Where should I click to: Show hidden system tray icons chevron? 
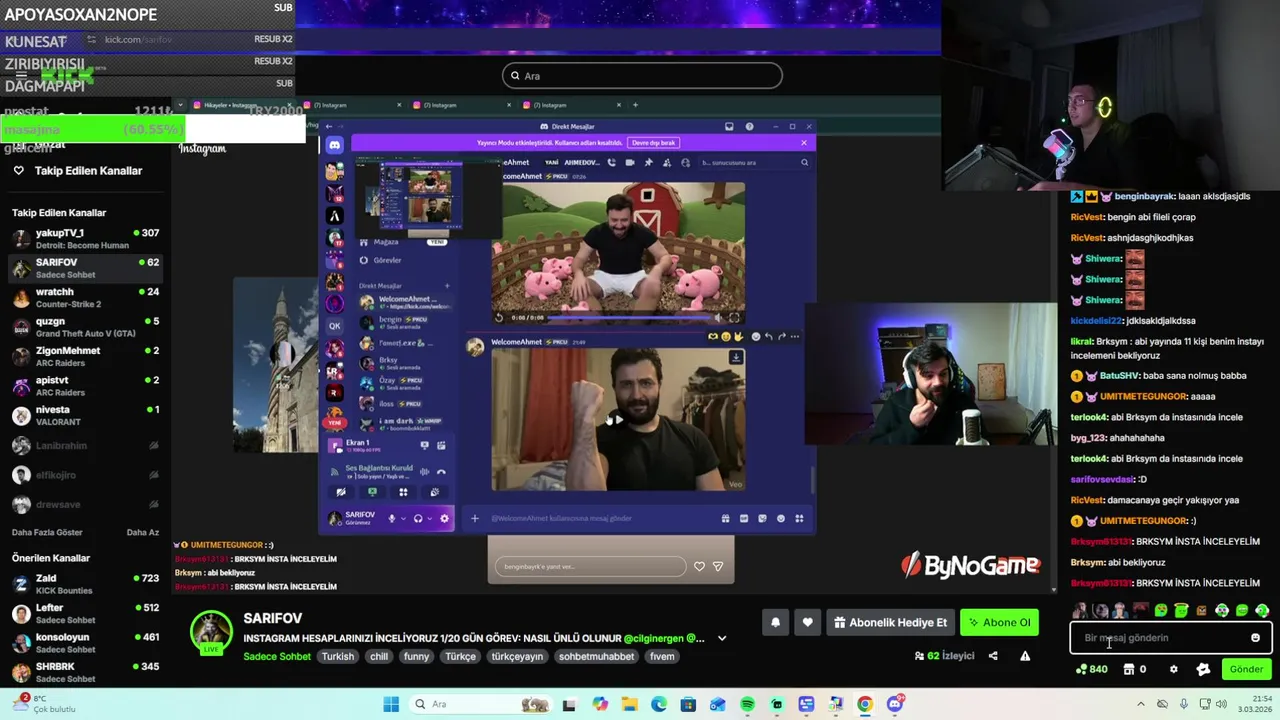click(1141, 704)
